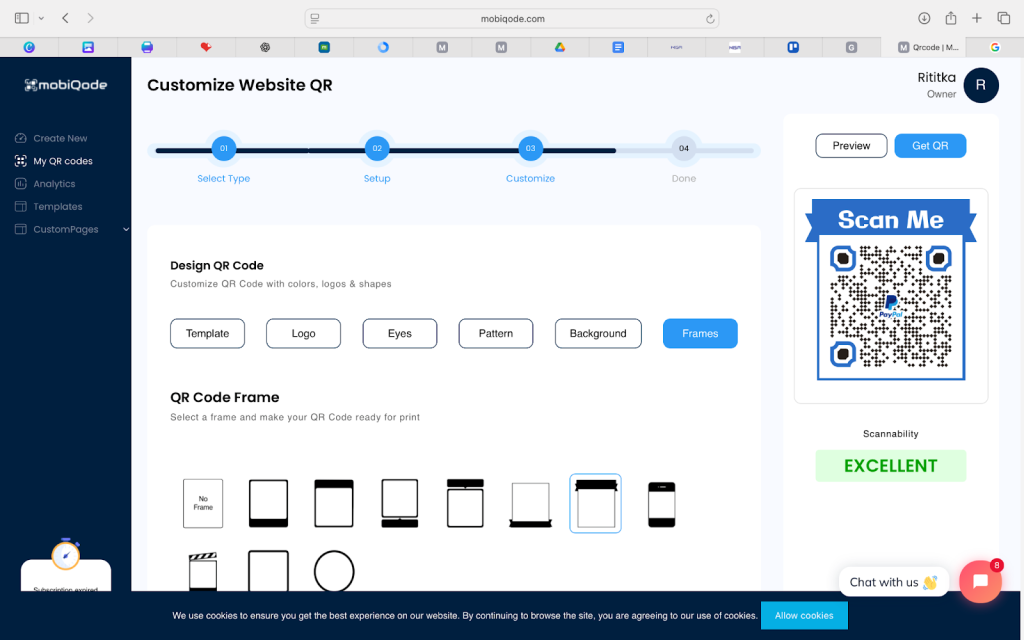The width and height of the screenshot is (1024, 640).
Task: Click the Get QR button
Action: point(930,146)
